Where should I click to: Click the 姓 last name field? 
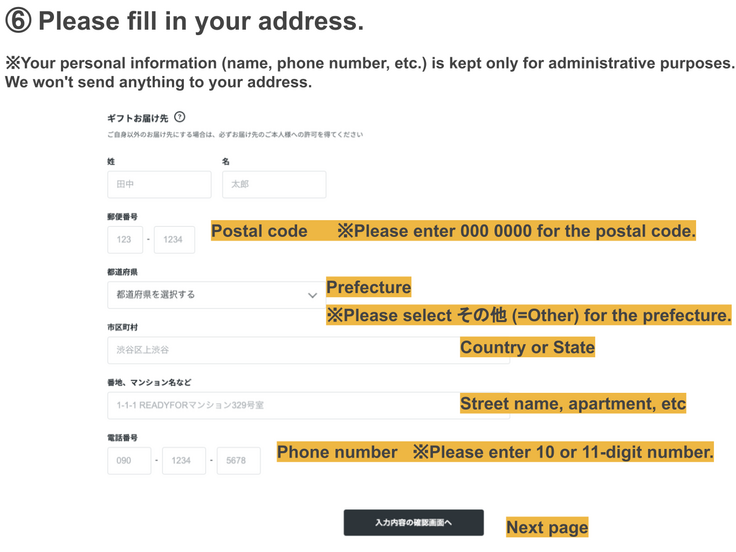coord(159,184)
